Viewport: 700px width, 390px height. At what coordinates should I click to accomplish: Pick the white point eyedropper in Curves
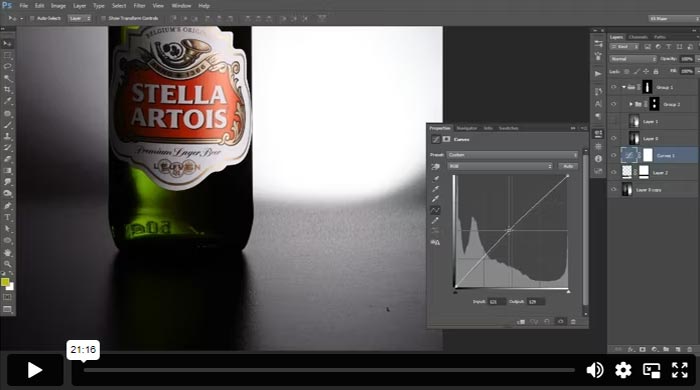435,199
